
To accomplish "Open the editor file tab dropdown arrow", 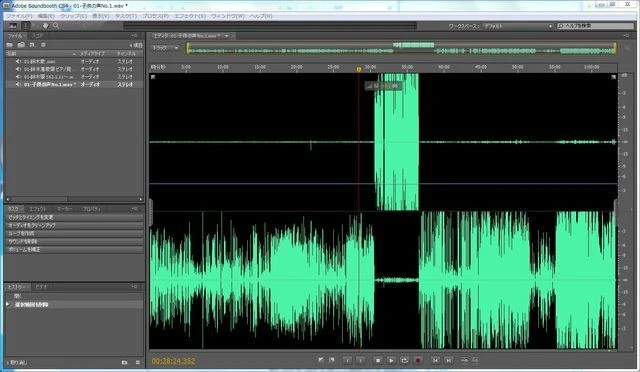I will 227,36.
